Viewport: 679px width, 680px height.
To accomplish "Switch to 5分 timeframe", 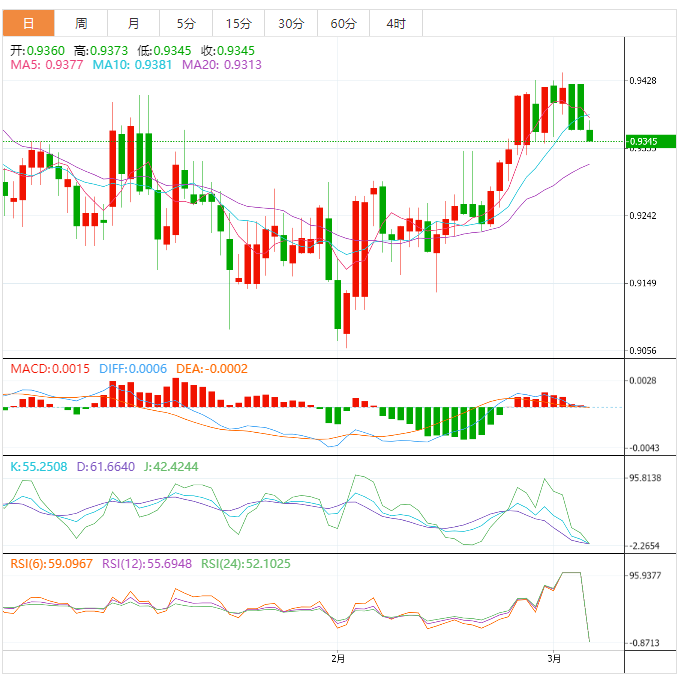I will pyautogui.click(x=186, y=23).
